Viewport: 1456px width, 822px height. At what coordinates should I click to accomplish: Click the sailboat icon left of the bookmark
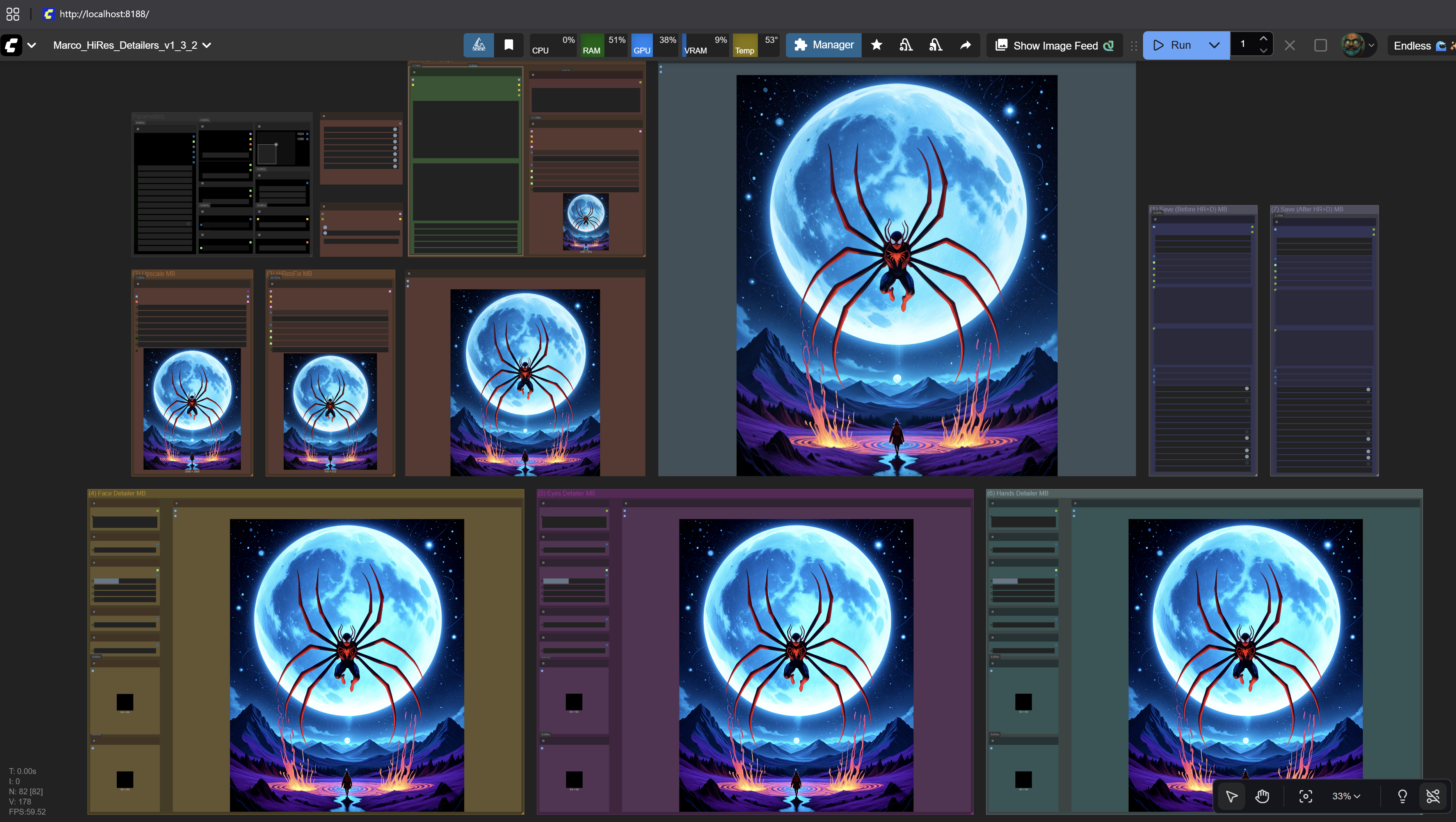pos(479,45)
